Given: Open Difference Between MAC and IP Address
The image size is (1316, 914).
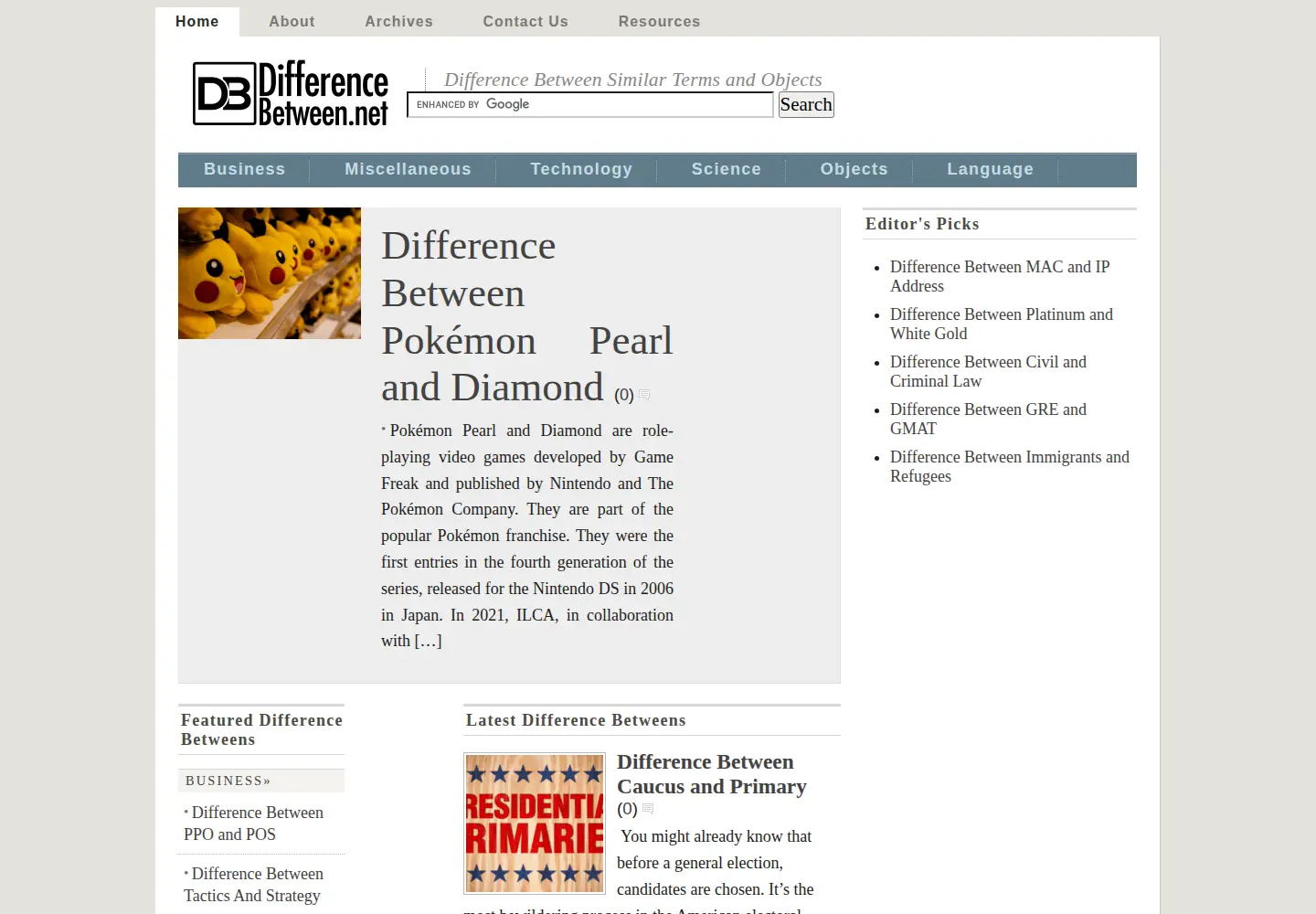Looking at the screenshot, I should point(1000,276).
